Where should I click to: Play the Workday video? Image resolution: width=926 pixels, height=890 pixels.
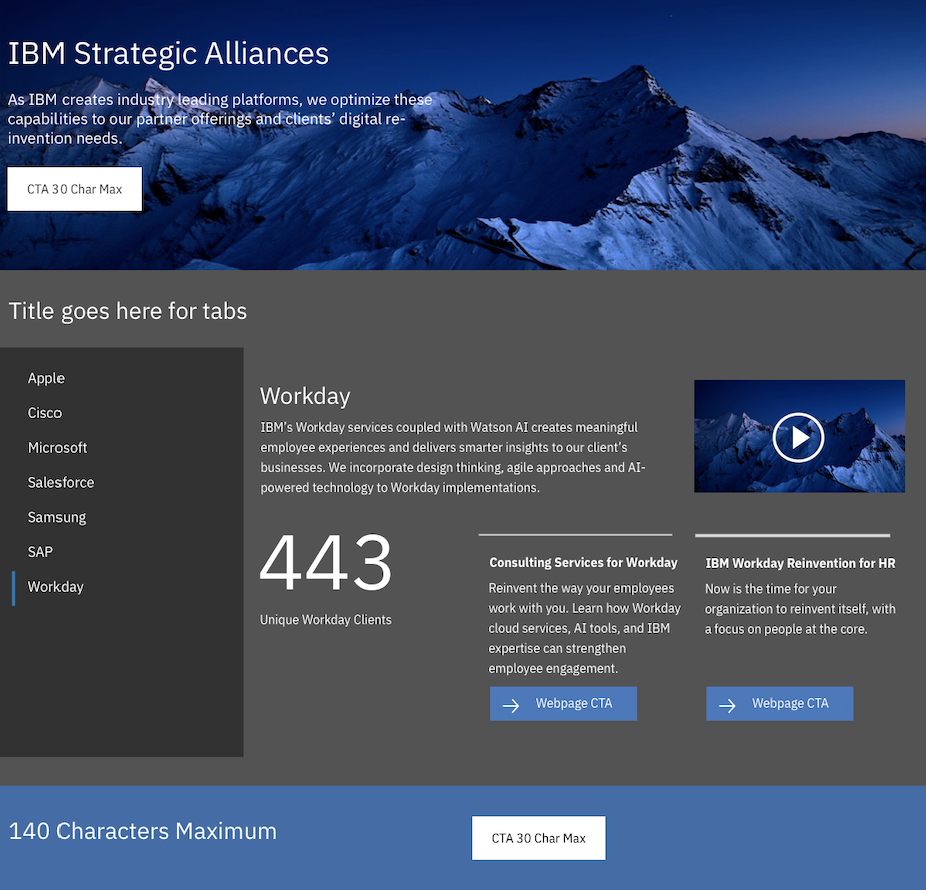tap(798, 437)
